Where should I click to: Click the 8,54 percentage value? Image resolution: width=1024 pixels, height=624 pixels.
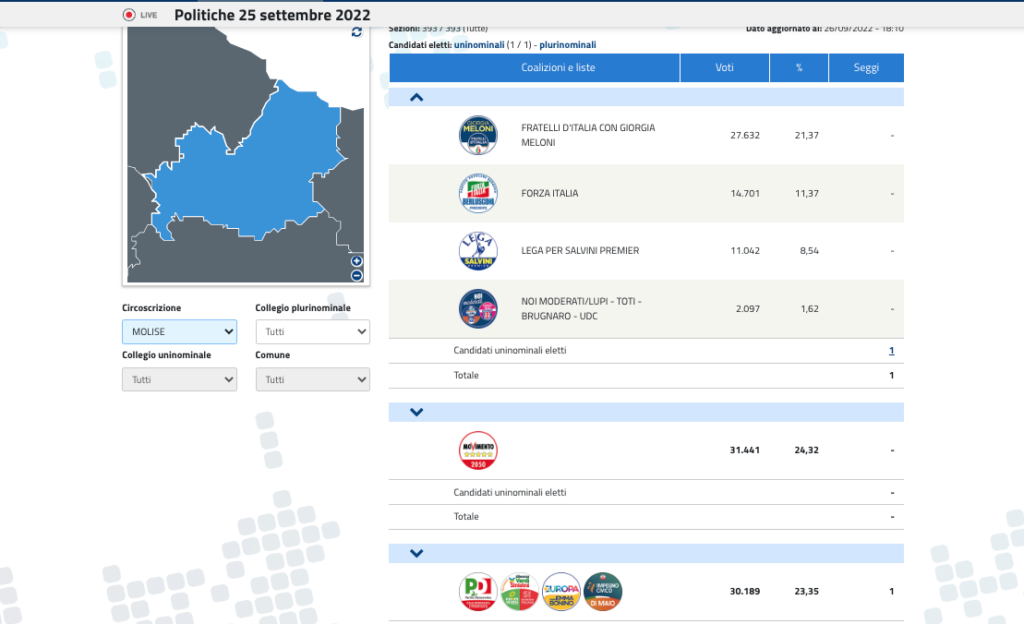pos(809,251)
